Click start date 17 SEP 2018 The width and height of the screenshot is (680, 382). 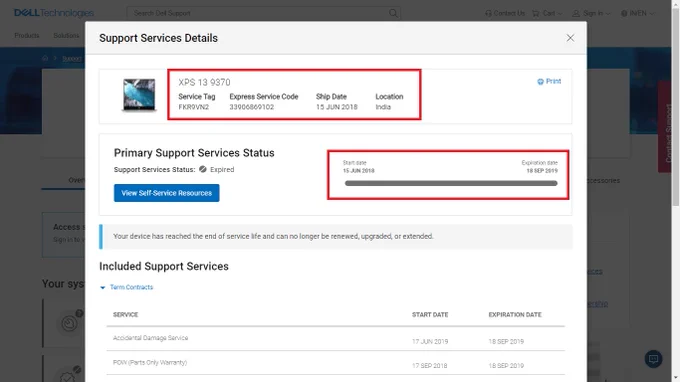(x=429, y=366)
